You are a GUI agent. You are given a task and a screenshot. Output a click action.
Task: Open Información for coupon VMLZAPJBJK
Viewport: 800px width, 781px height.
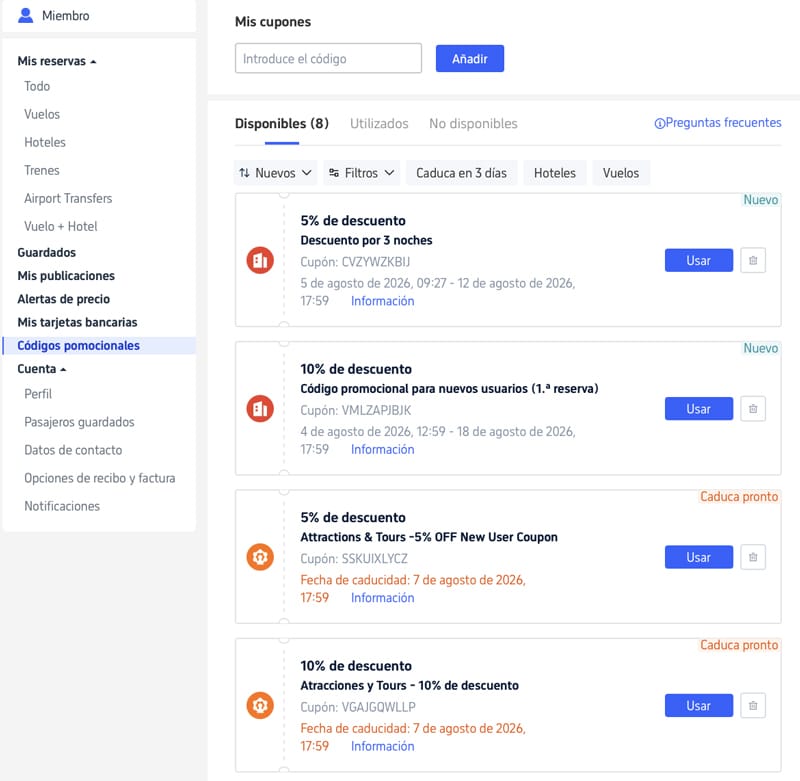click(382, 449)
